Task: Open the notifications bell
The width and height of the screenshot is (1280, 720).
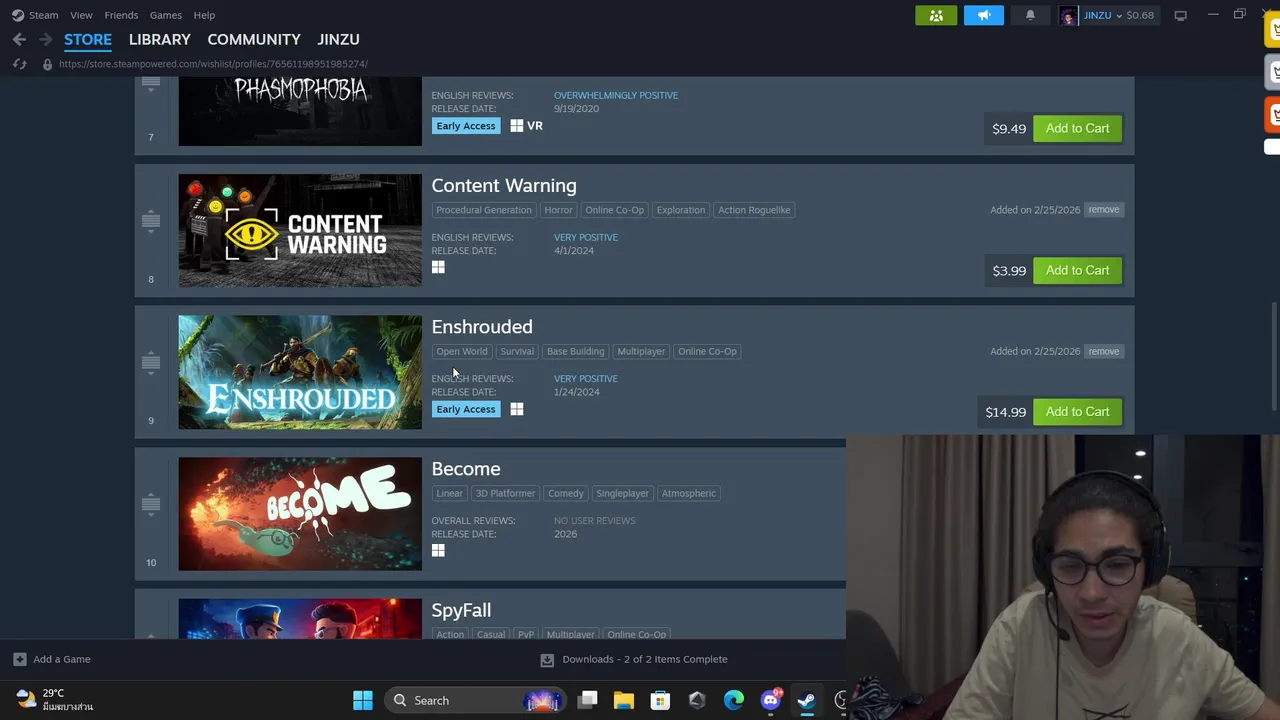Action: [x=1030, y=15]
